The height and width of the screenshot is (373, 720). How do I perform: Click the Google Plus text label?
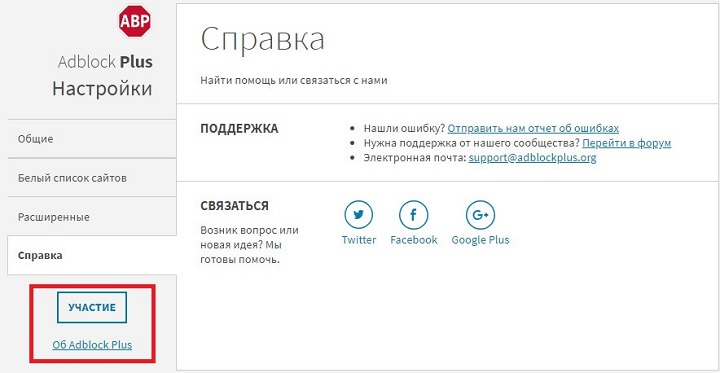coord(480,240)
